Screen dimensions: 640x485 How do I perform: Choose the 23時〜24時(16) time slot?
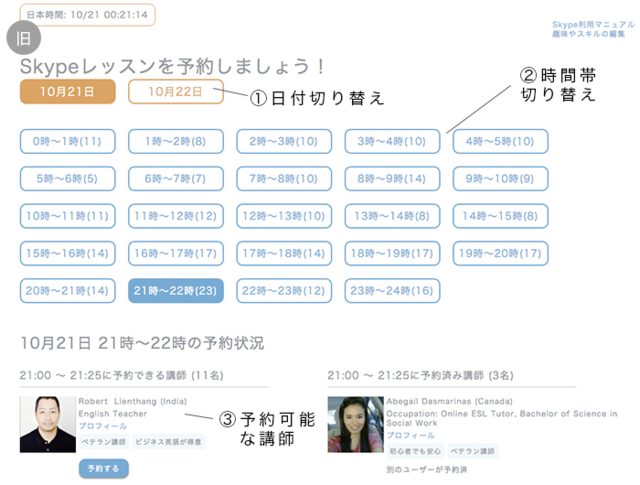coord(392,291)
